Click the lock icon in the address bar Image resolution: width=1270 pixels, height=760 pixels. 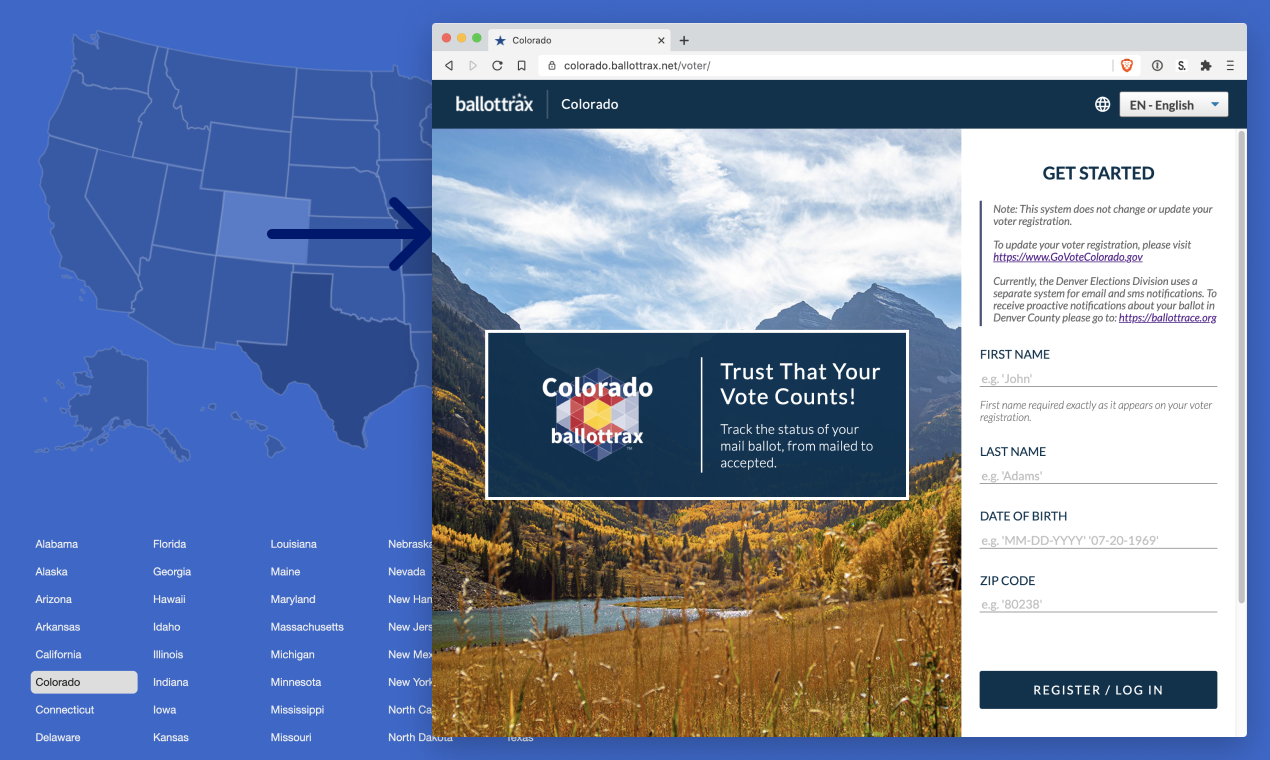pyautogui.click(x=552, y=66)
